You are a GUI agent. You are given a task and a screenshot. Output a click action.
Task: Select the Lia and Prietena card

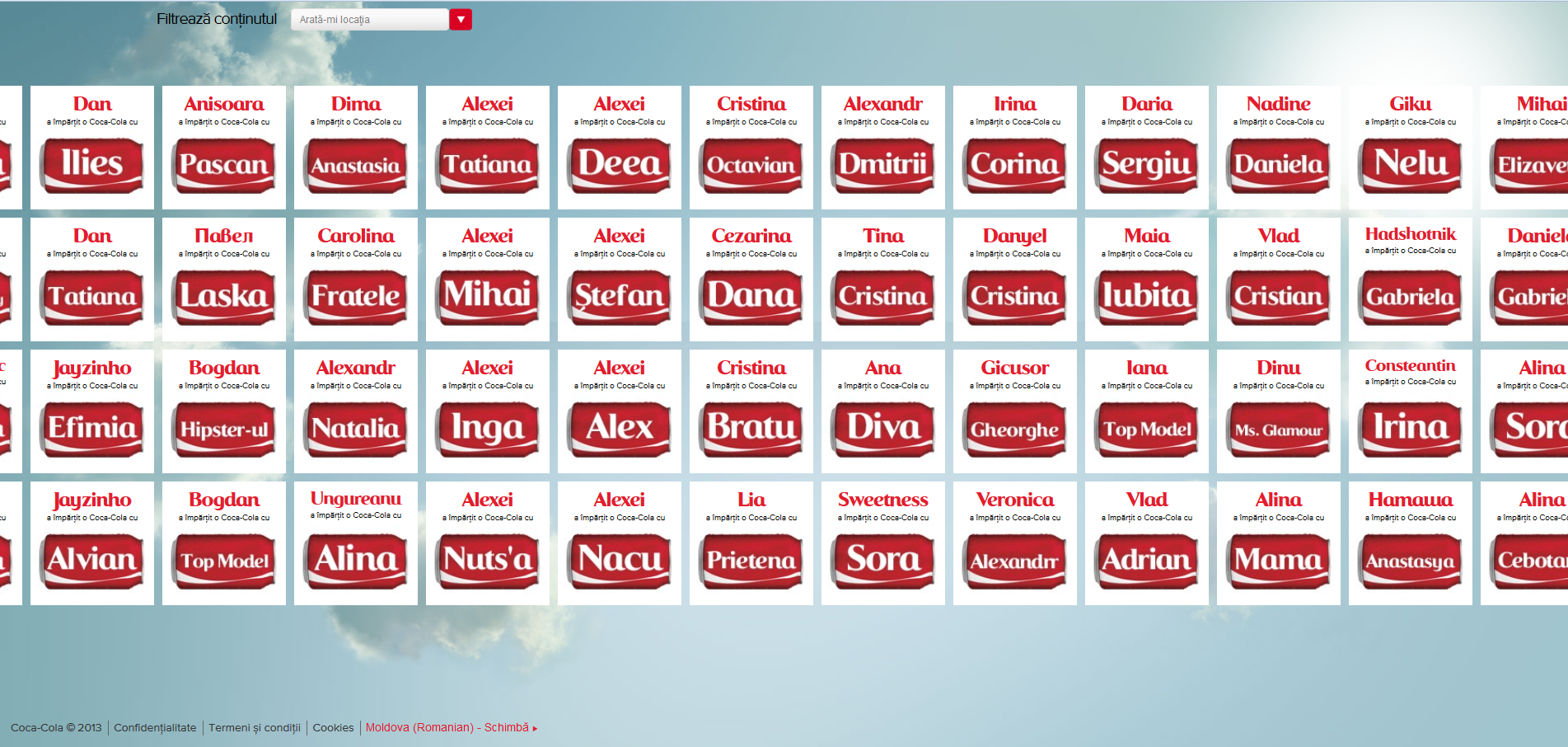tap(751, 543)
